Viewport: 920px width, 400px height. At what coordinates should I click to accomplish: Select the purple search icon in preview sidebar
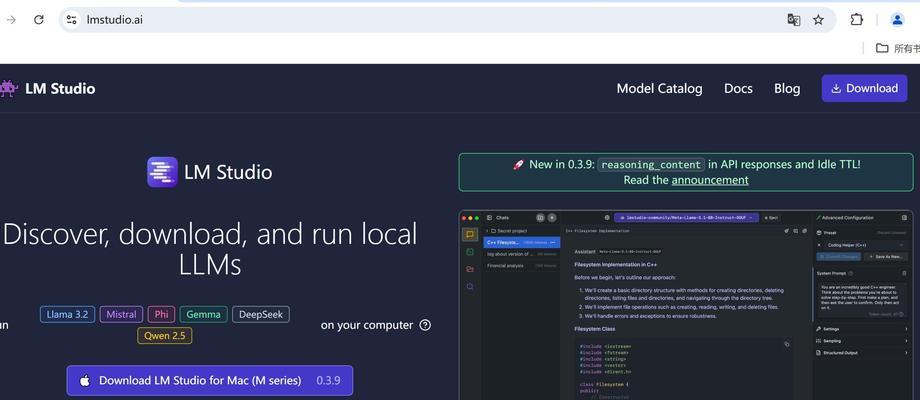pos(469,287)
